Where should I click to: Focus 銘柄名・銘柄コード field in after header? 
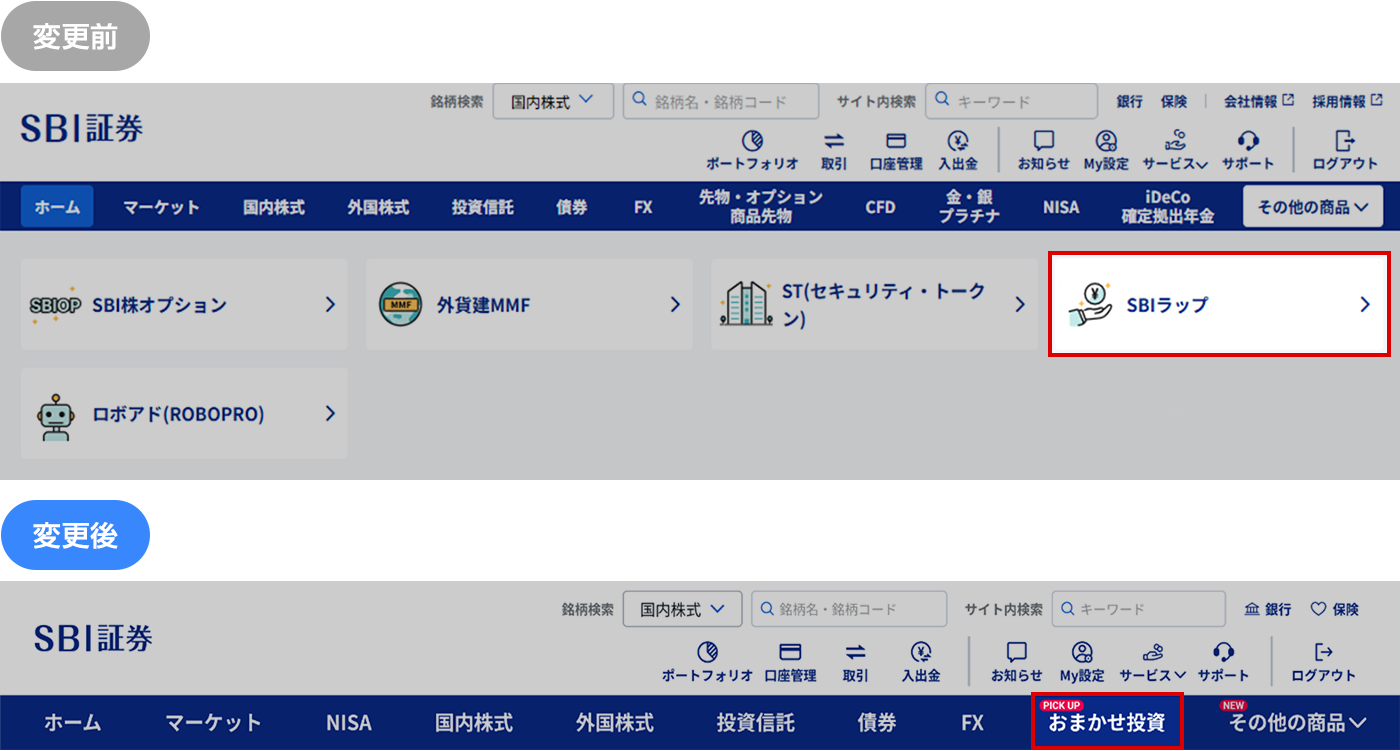[x=849, y=609]
